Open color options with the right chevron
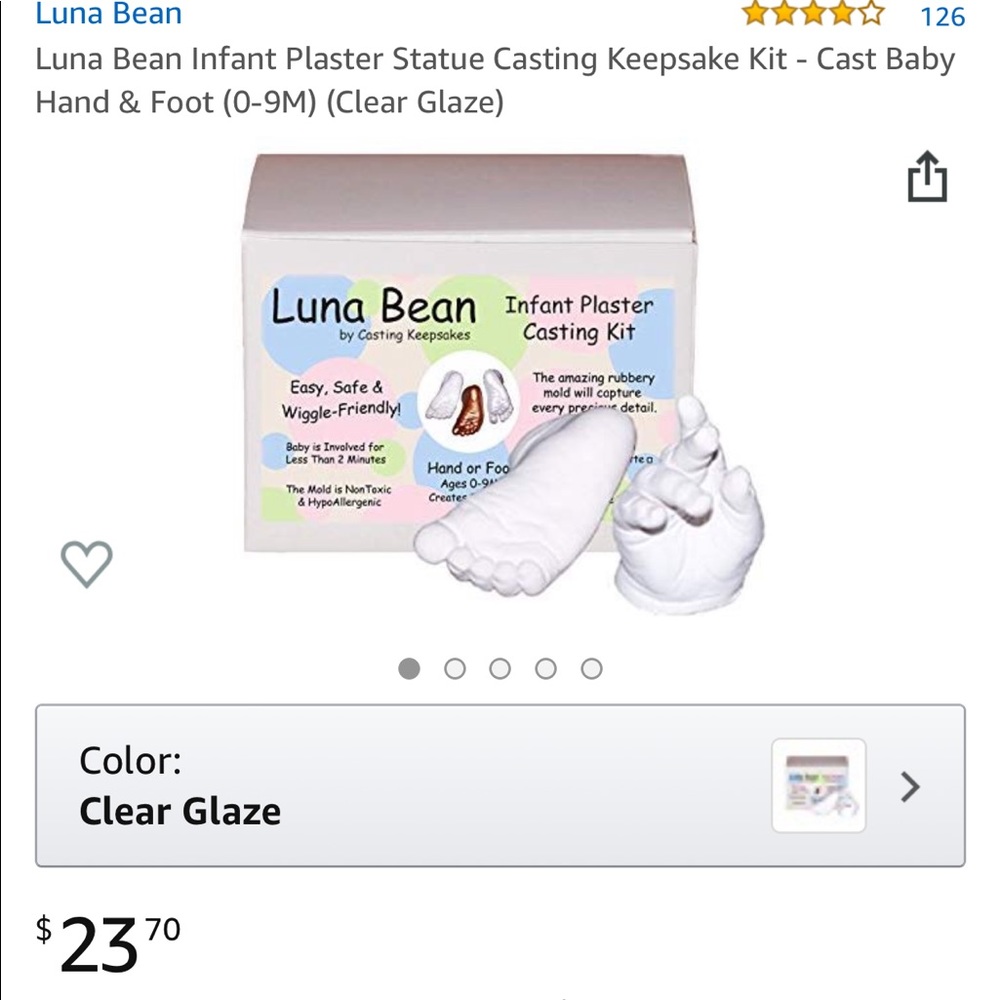The height and width of the screenshot is (1000, 1000). [x=911, y=788]
